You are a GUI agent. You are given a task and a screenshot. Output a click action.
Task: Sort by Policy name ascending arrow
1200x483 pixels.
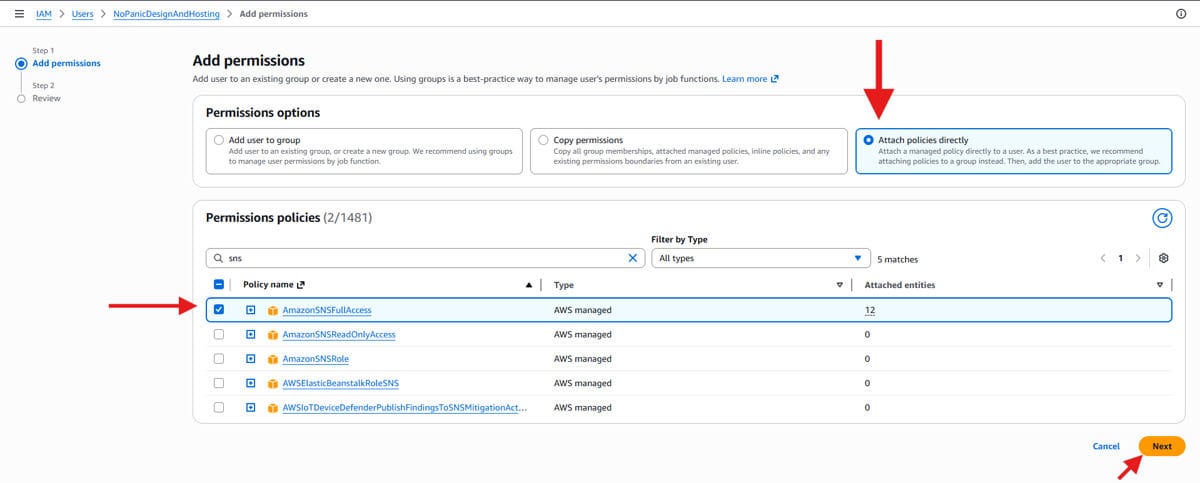(x=529, y=285)
